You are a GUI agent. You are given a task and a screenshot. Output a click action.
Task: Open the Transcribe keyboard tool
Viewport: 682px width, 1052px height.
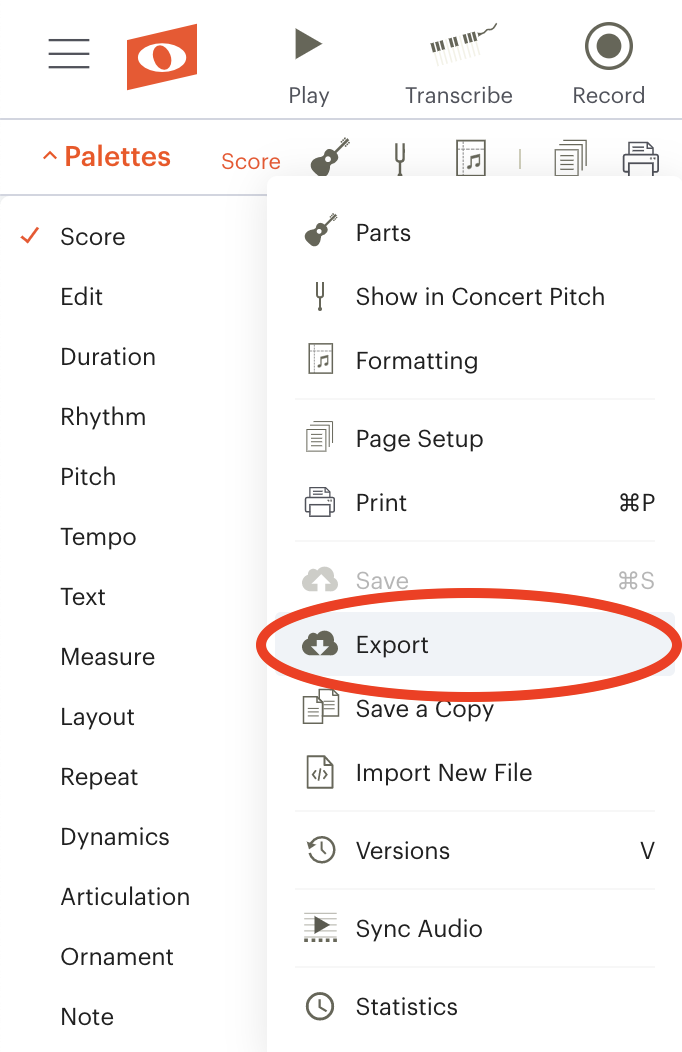pyautogui.click(x=459, y=66)
